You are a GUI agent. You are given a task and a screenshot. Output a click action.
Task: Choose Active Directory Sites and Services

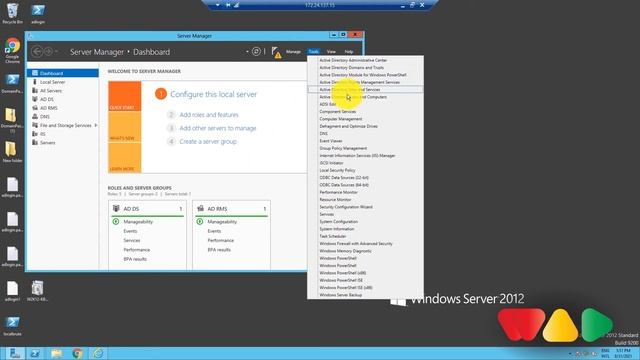[x=365, y=89]
